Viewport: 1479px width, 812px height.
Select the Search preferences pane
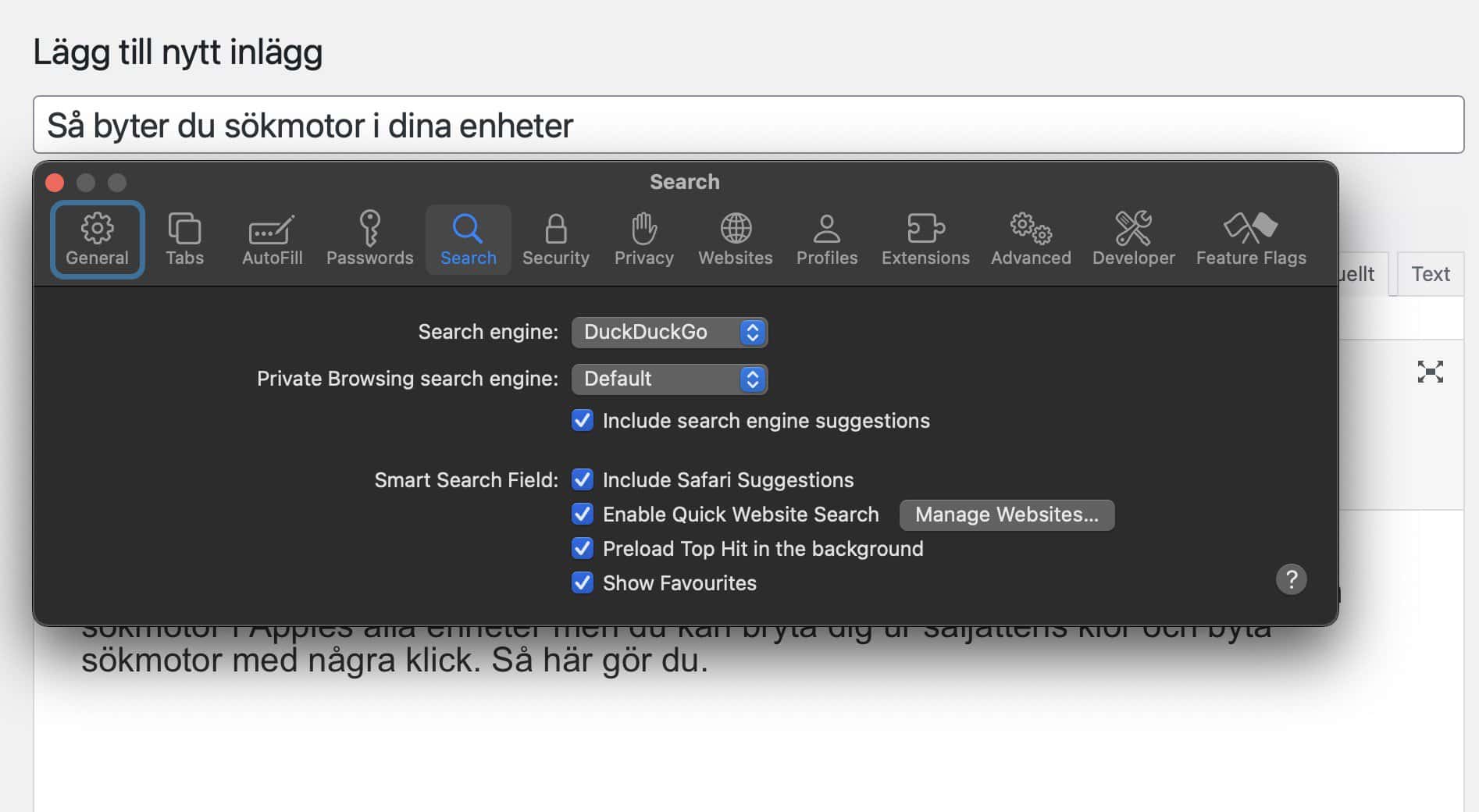468,240
